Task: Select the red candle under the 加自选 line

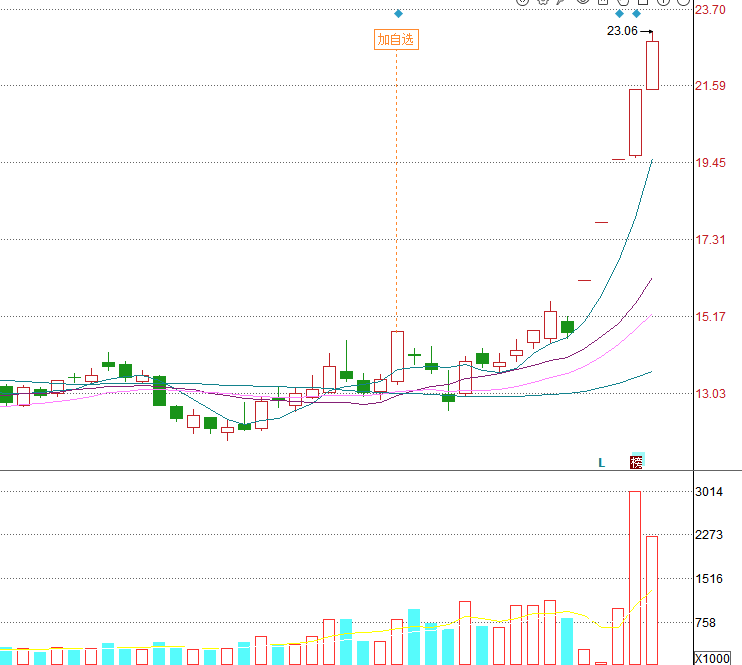Action: pos(398,356)
